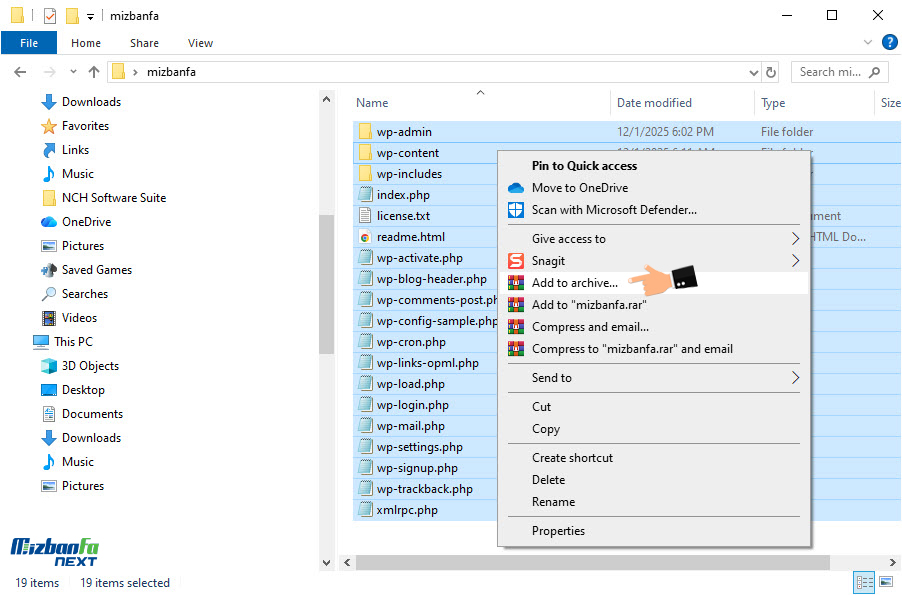
Task: Click the Search mizbanfa input box
Action: point(830,72)
